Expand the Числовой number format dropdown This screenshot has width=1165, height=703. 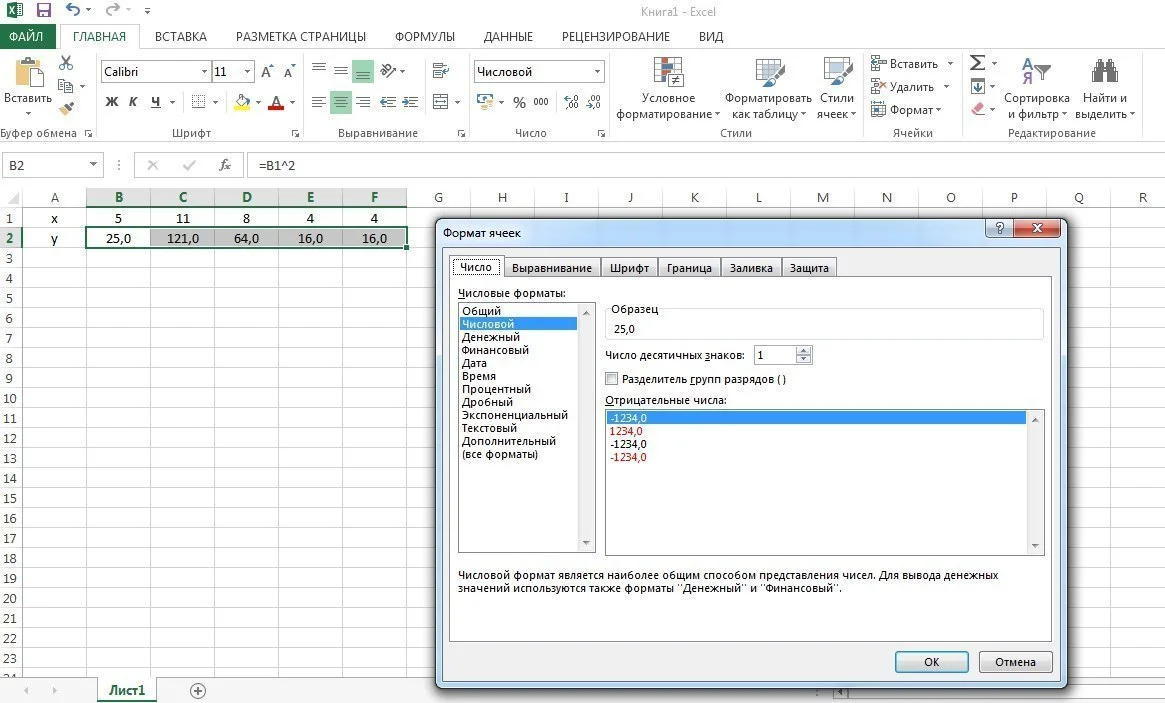(x=598, y=72)
